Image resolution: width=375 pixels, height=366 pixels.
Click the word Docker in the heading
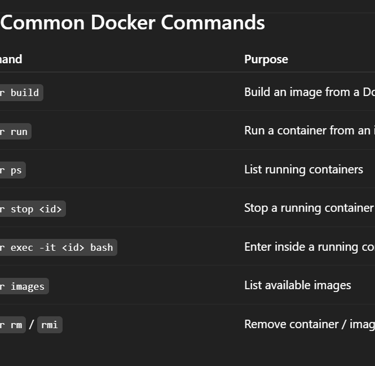pyautogui.click(x=123, y=23)
